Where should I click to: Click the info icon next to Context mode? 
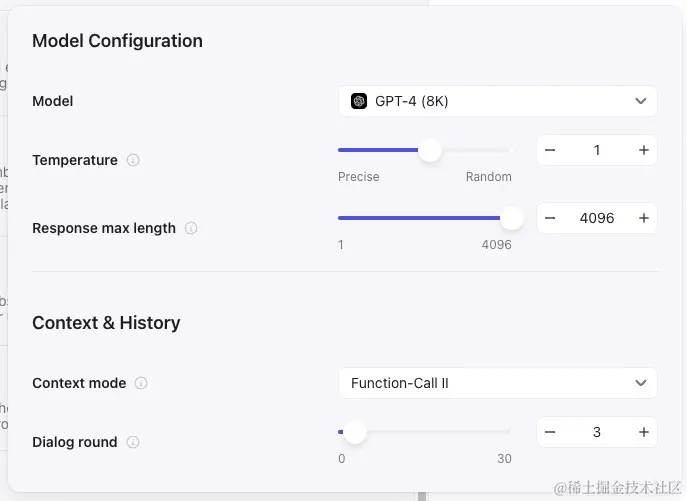pos(141,383)
